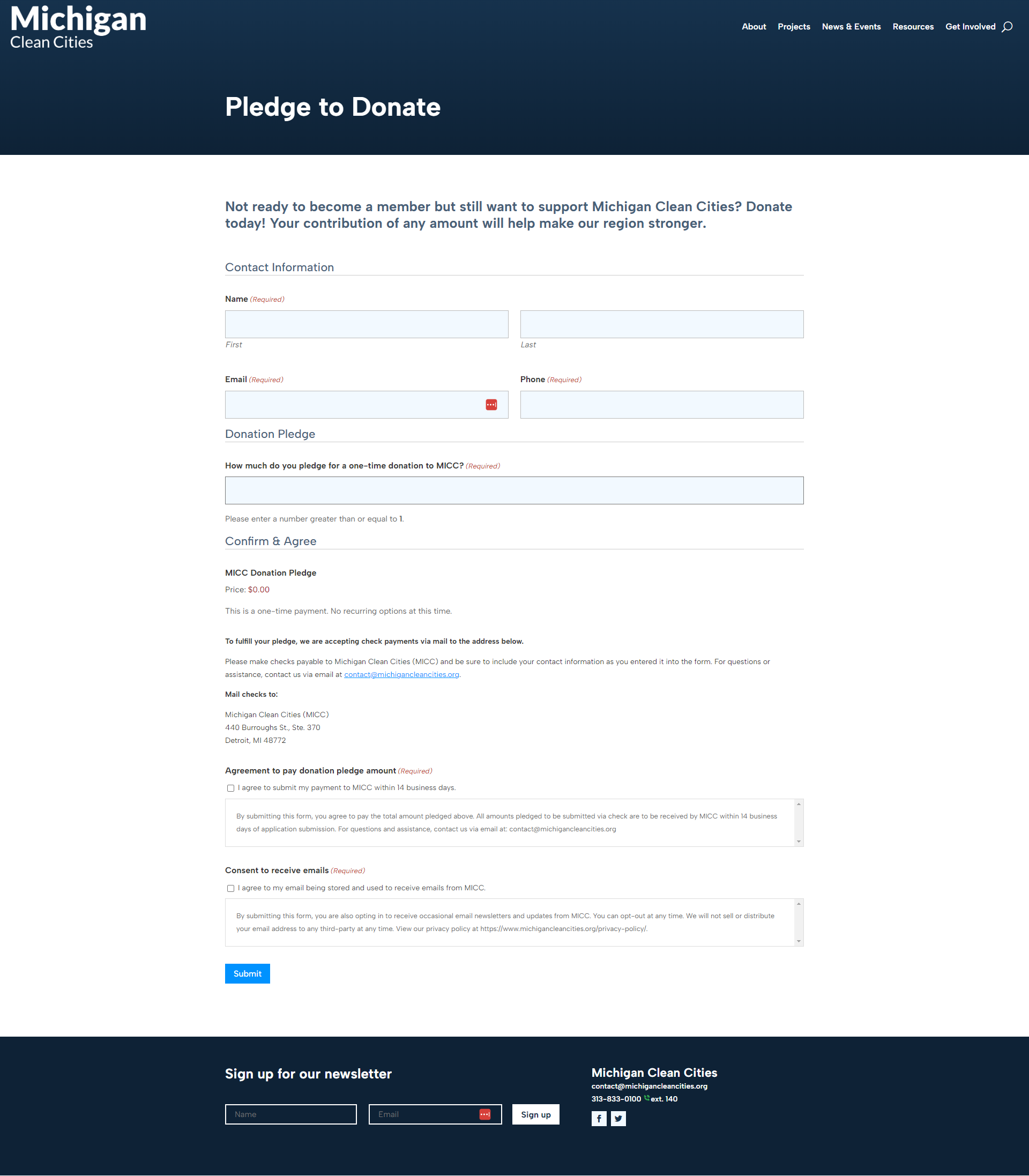Click password manager icon in Email field
This screenshot has width=1029, height=1176.
click(x=491, y=405)
